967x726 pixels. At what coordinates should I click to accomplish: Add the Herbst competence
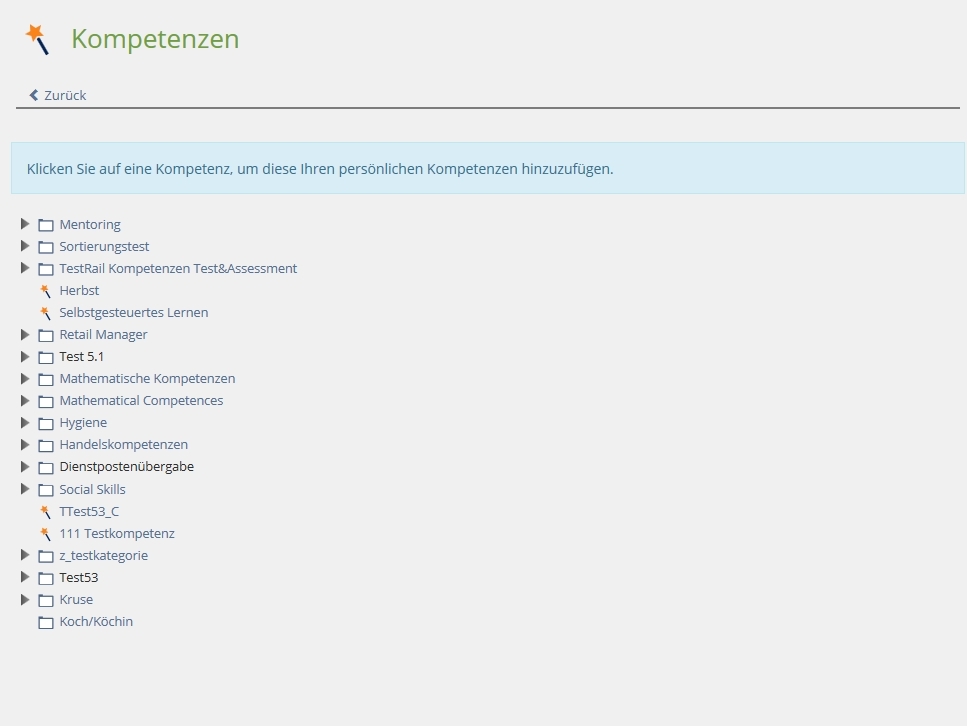(79, 291)
